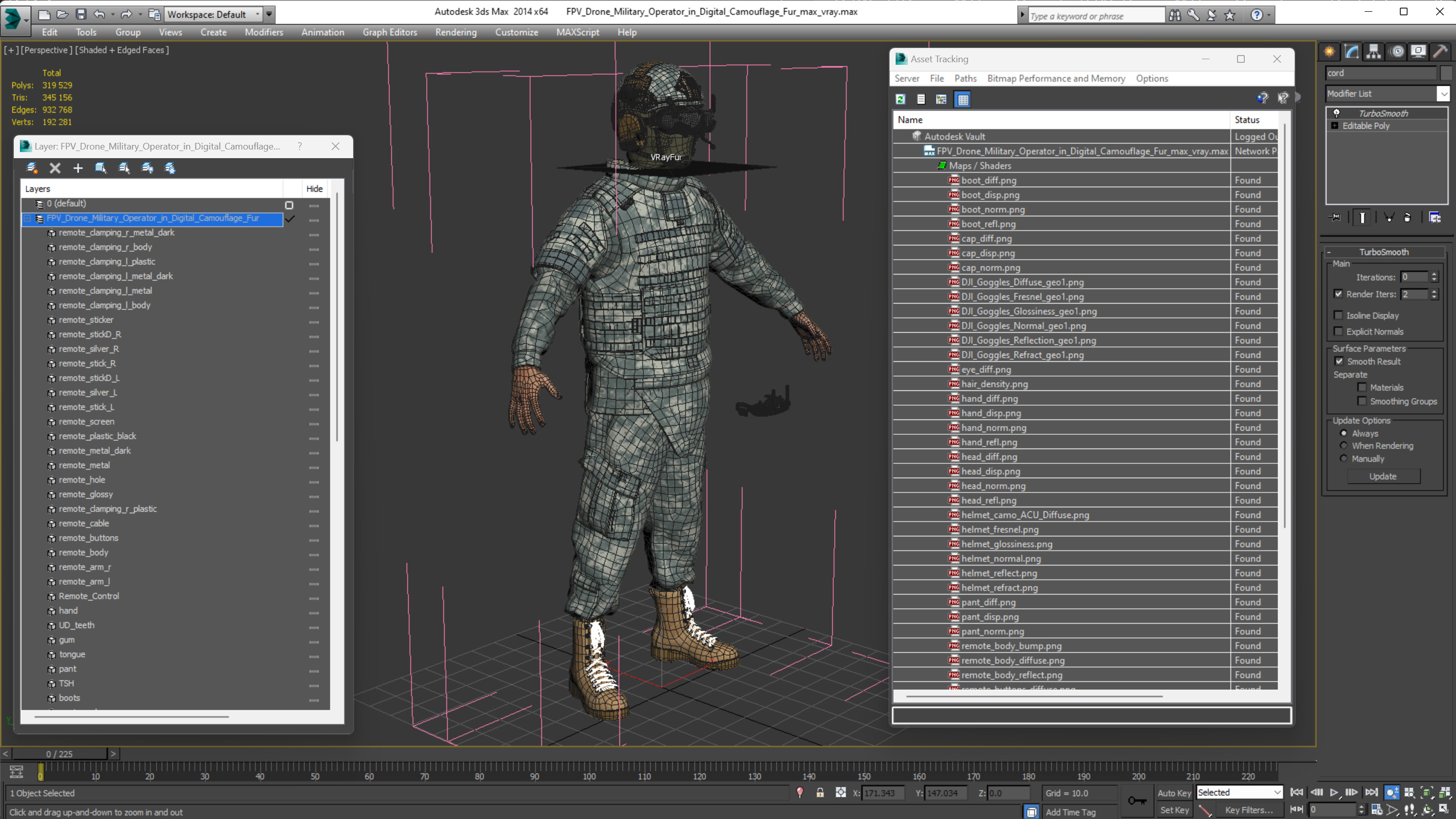Click the table view icon in Asset Tracking

click(x=963, y=100)
